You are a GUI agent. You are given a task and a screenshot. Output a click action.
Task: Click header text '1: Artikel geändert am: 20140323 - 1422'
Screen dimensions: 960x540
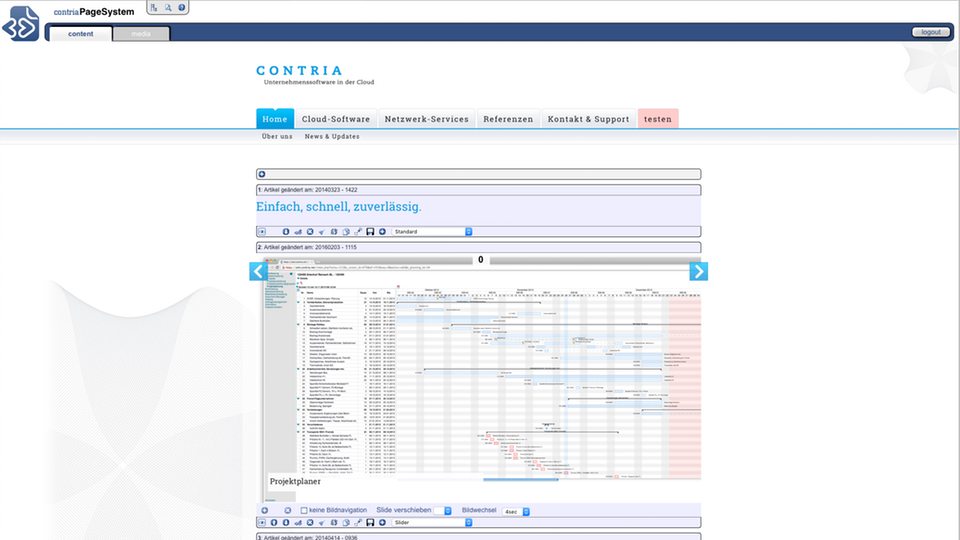[x=307, y=190]
